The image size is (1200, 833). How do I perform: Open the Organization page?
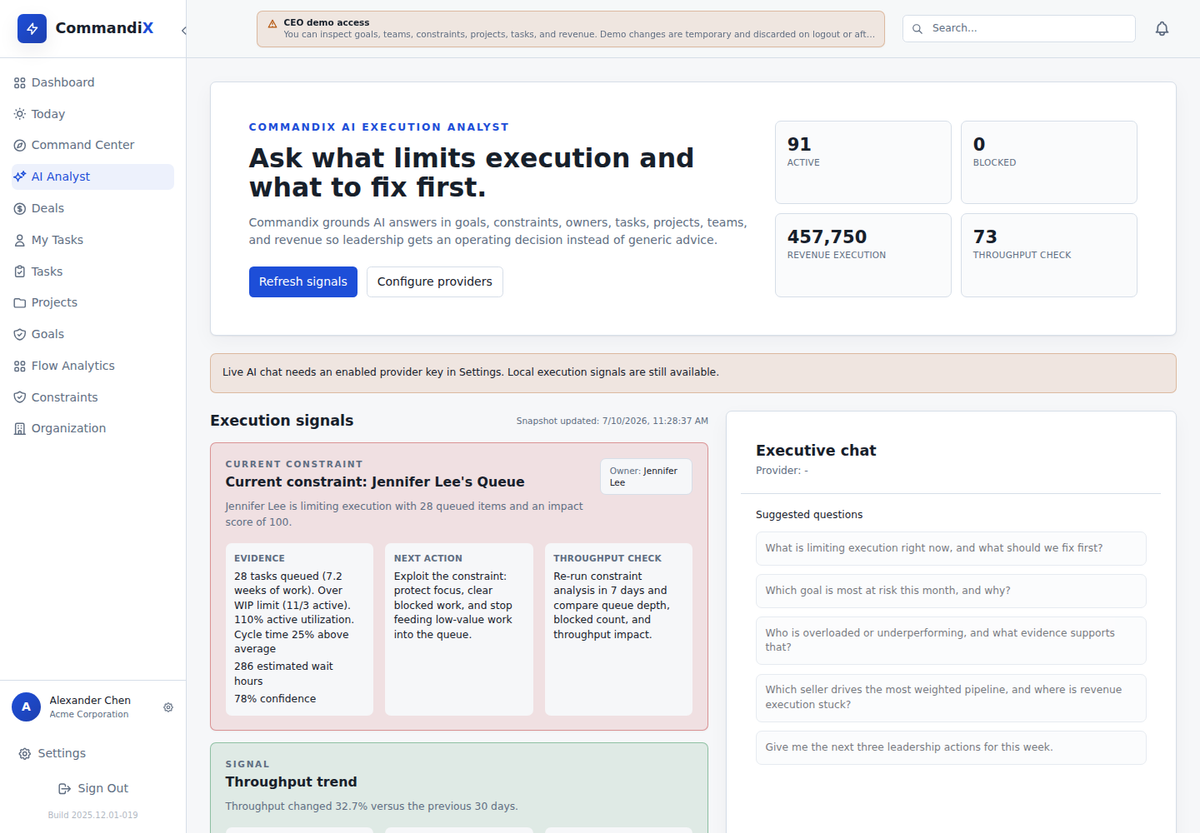[x=92, y=428]
